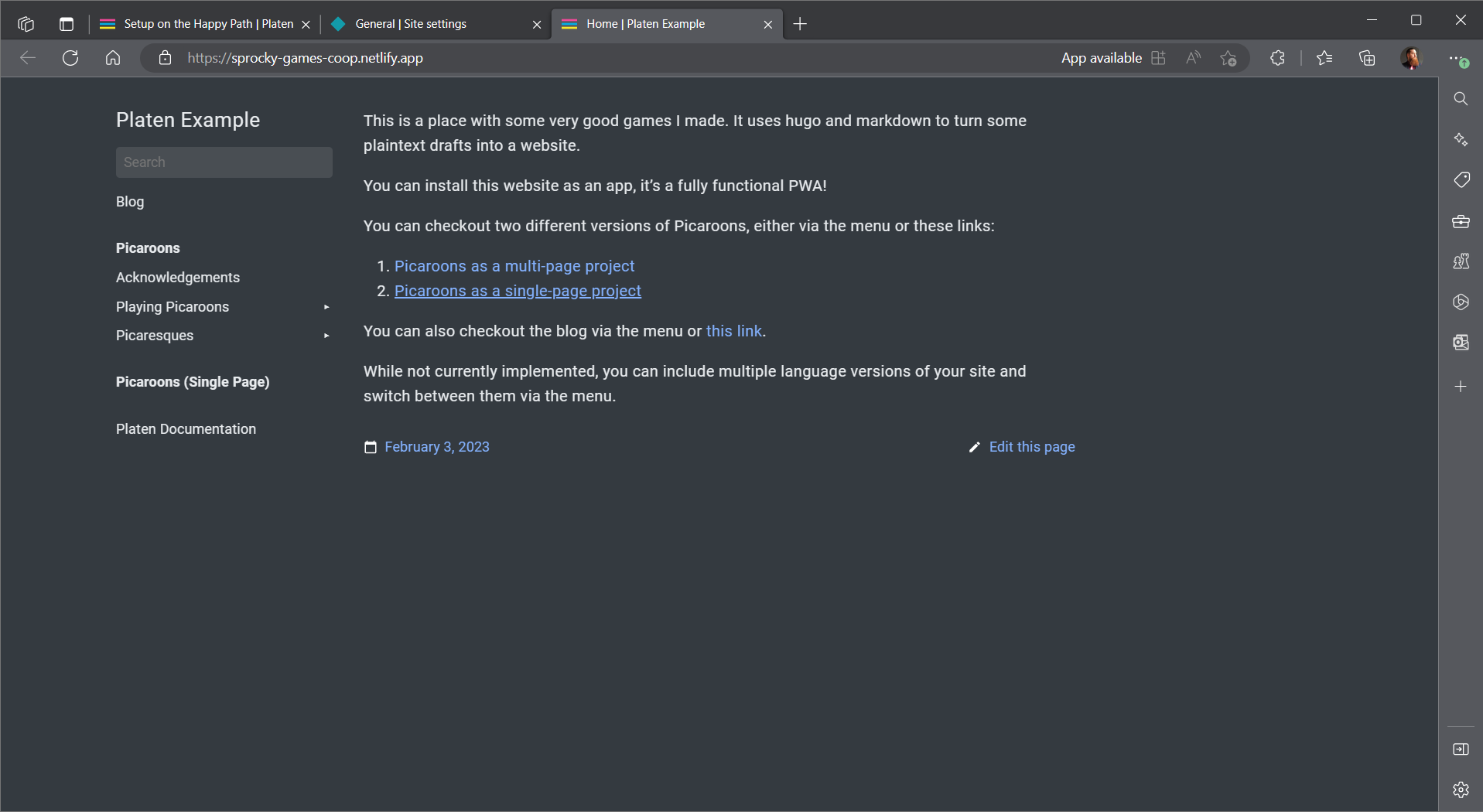Click the sidebar search magnifier icon
Screen dimensions: 1483x812
1461,99
